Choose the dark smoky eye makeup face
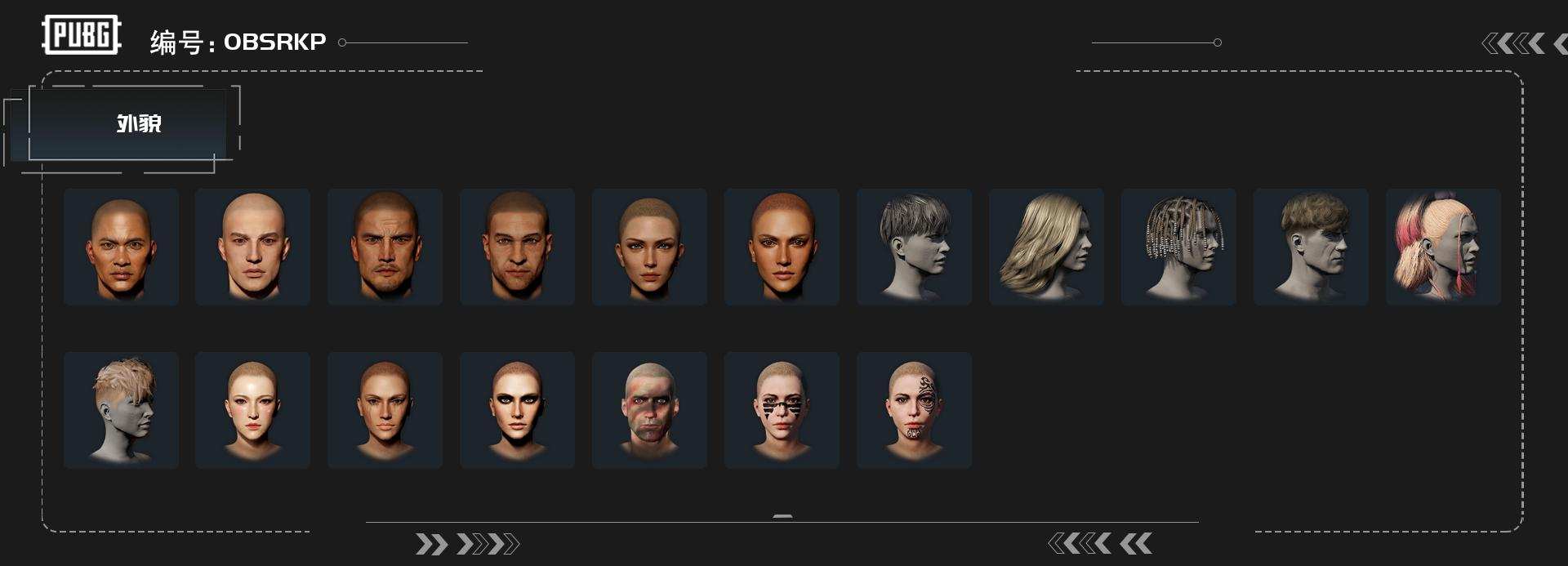This screenshot has height=566, width=1568. point(517,410)
